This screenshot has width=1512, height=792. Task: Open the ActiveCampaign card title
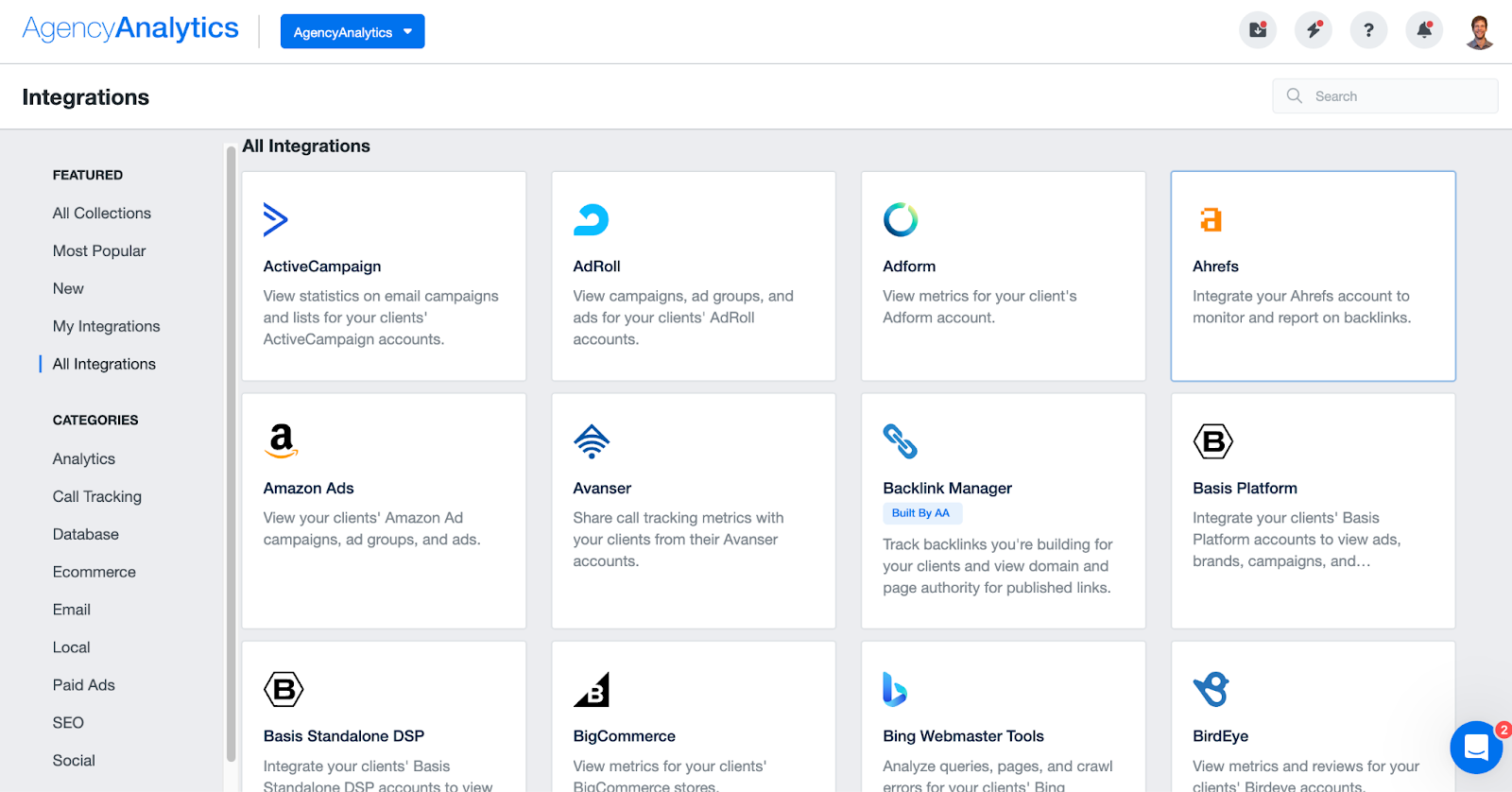322,267
